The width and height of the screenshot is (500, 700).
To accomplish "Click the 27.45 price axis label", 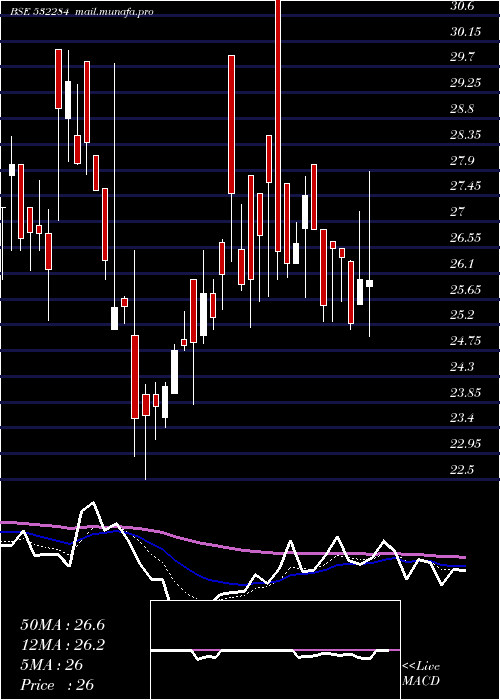I will tap(464, 186).
